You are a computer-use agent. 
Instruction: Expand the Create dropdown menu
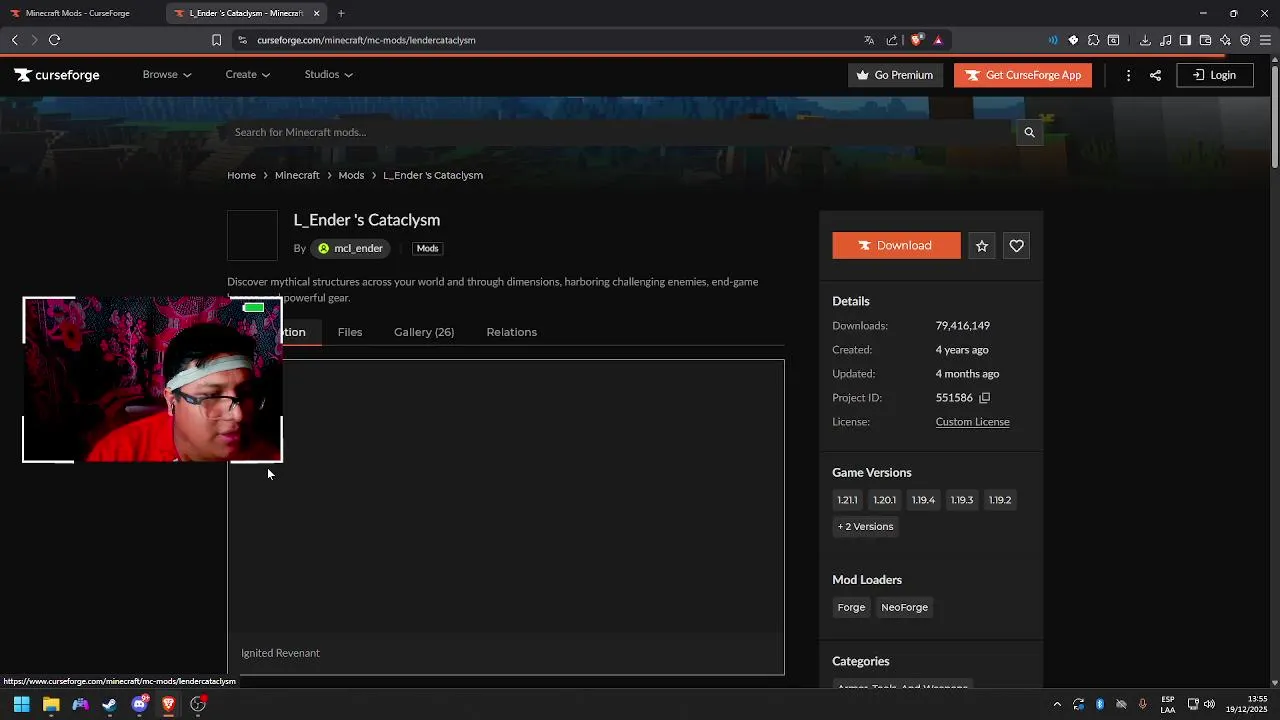[x=248, y=75]
